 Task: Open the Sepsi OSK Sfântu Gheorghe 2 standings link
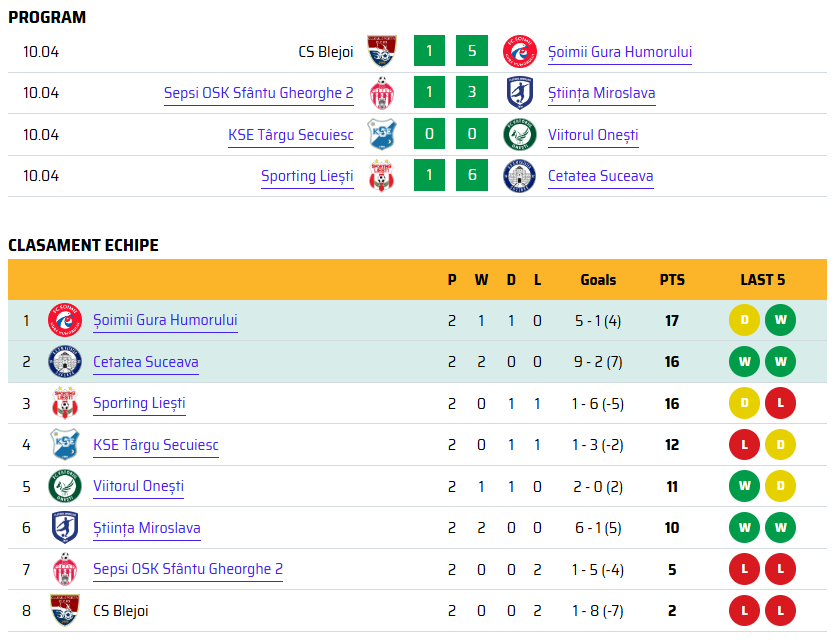click(x=188, y=569)
